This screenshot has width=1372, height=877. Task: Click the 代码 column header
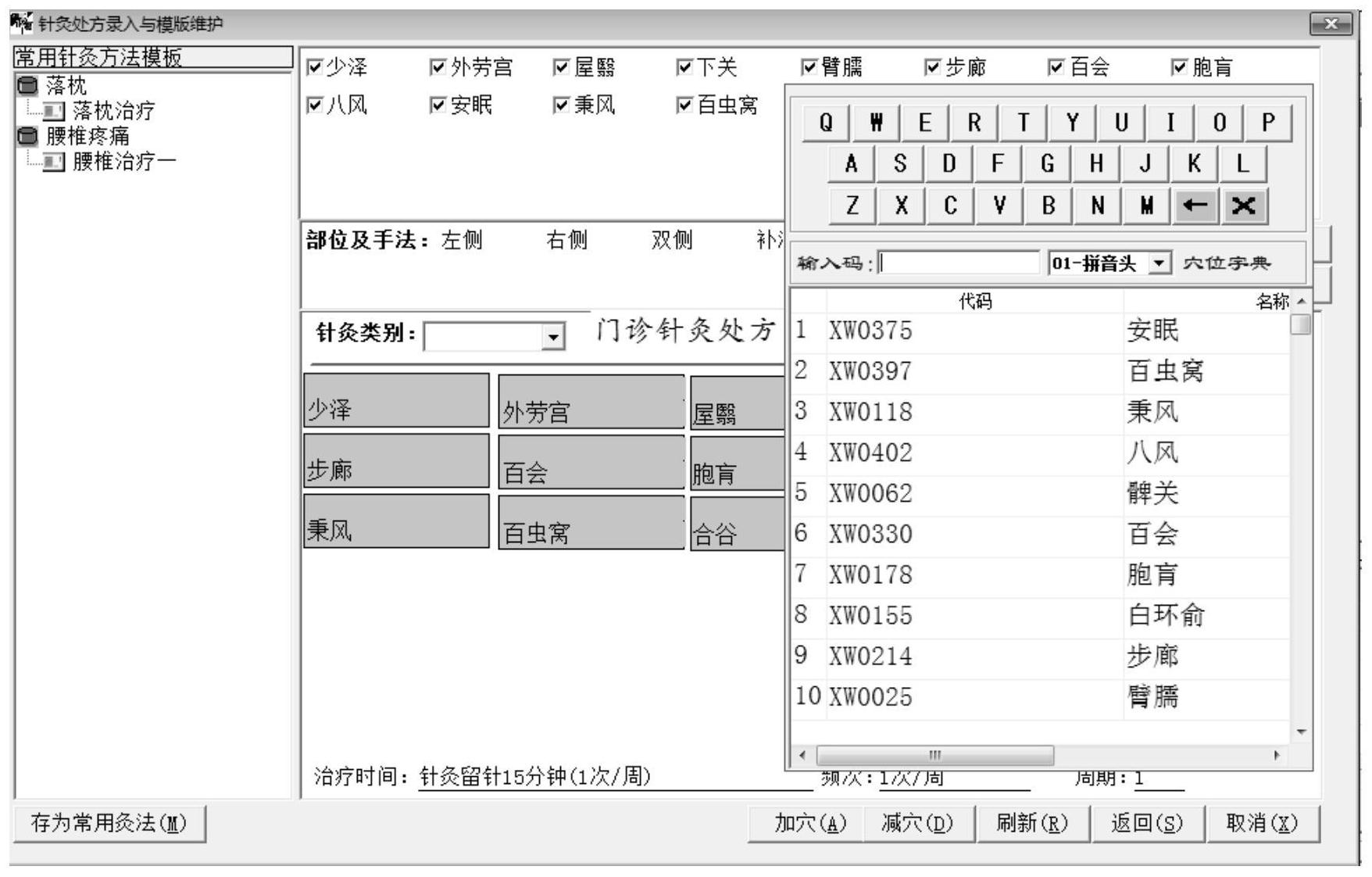[975, 301]
